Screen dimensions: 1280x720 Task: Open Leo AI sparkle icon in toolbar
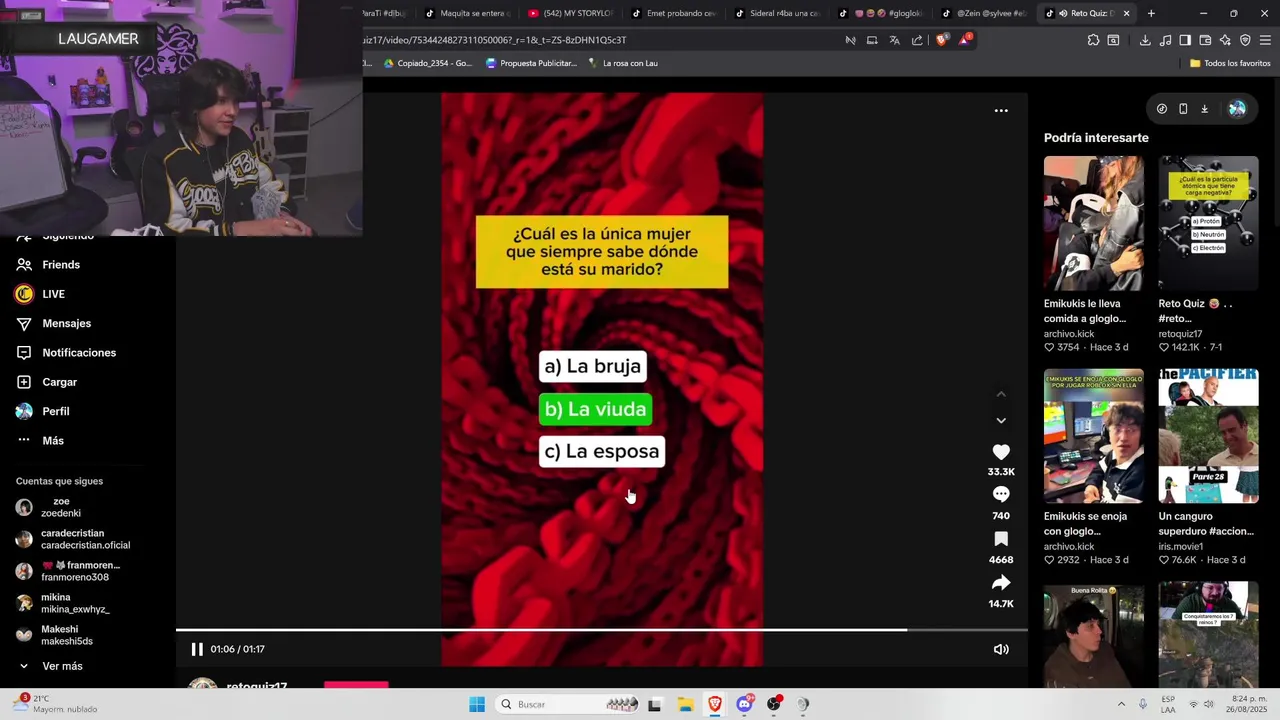tap(1225, 40)
